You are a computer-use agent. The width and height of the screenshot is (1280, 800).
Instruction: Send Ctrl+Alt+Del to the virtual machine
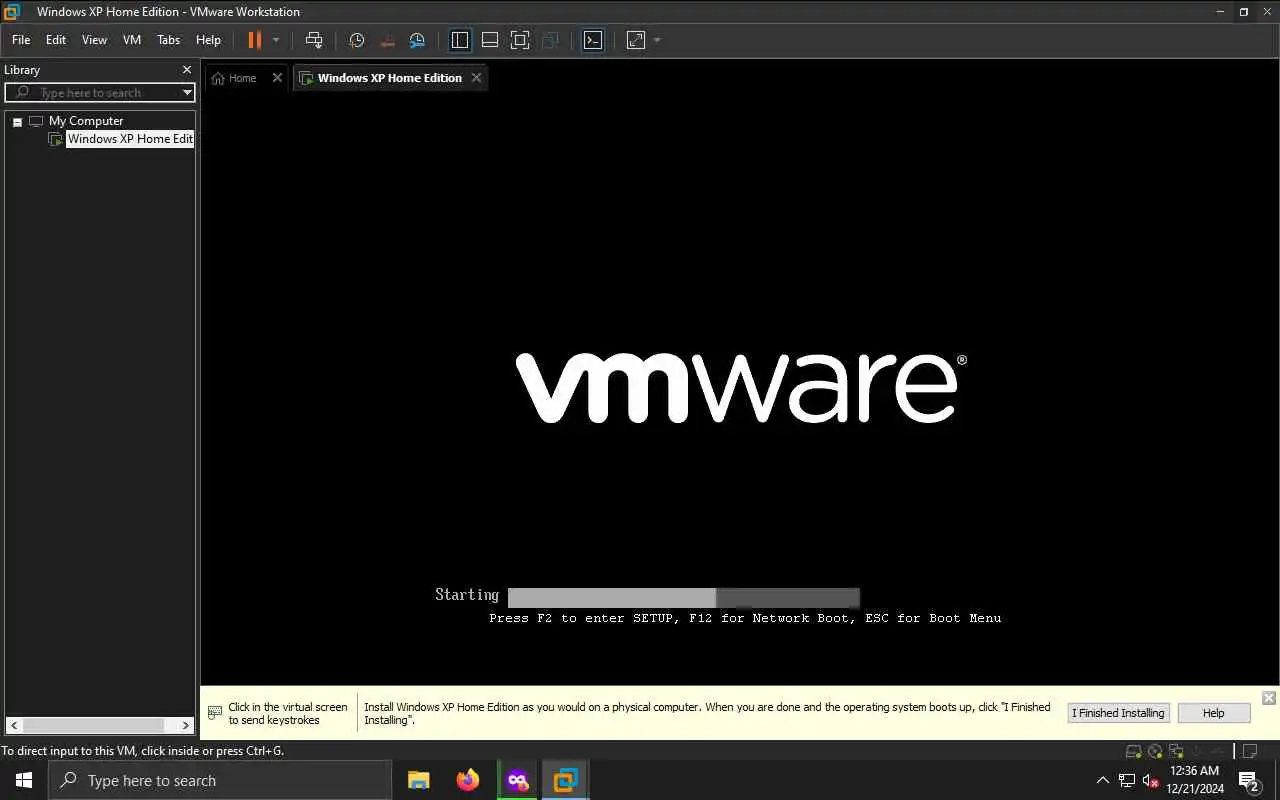314,40
